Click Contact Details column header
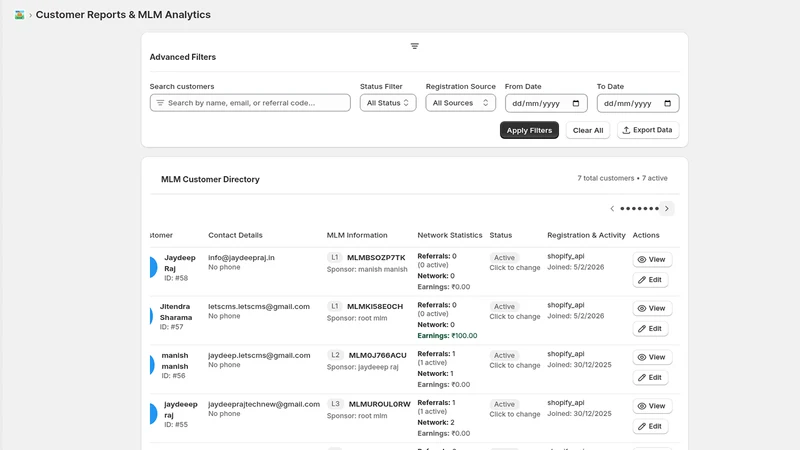This screenshot has height=450, width=800. coord(235,235)
